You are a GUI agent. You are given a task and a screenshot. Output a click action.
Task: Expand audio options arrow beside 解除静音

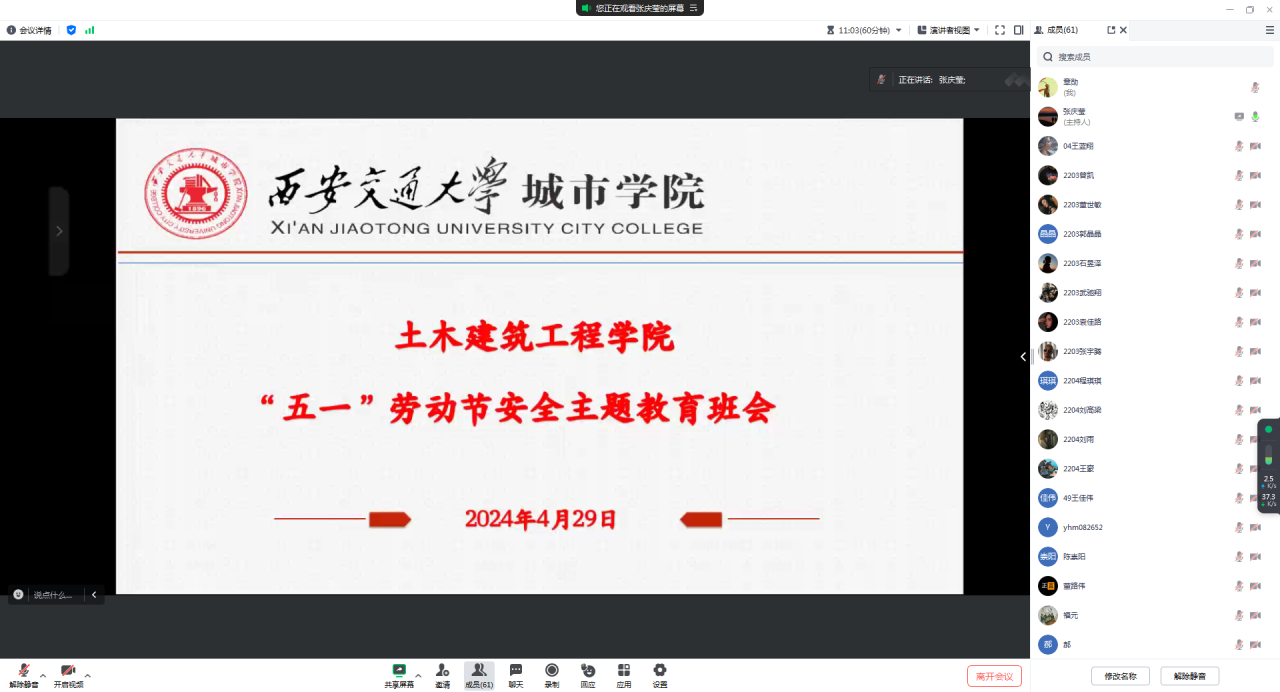click(x=43, y=676)
